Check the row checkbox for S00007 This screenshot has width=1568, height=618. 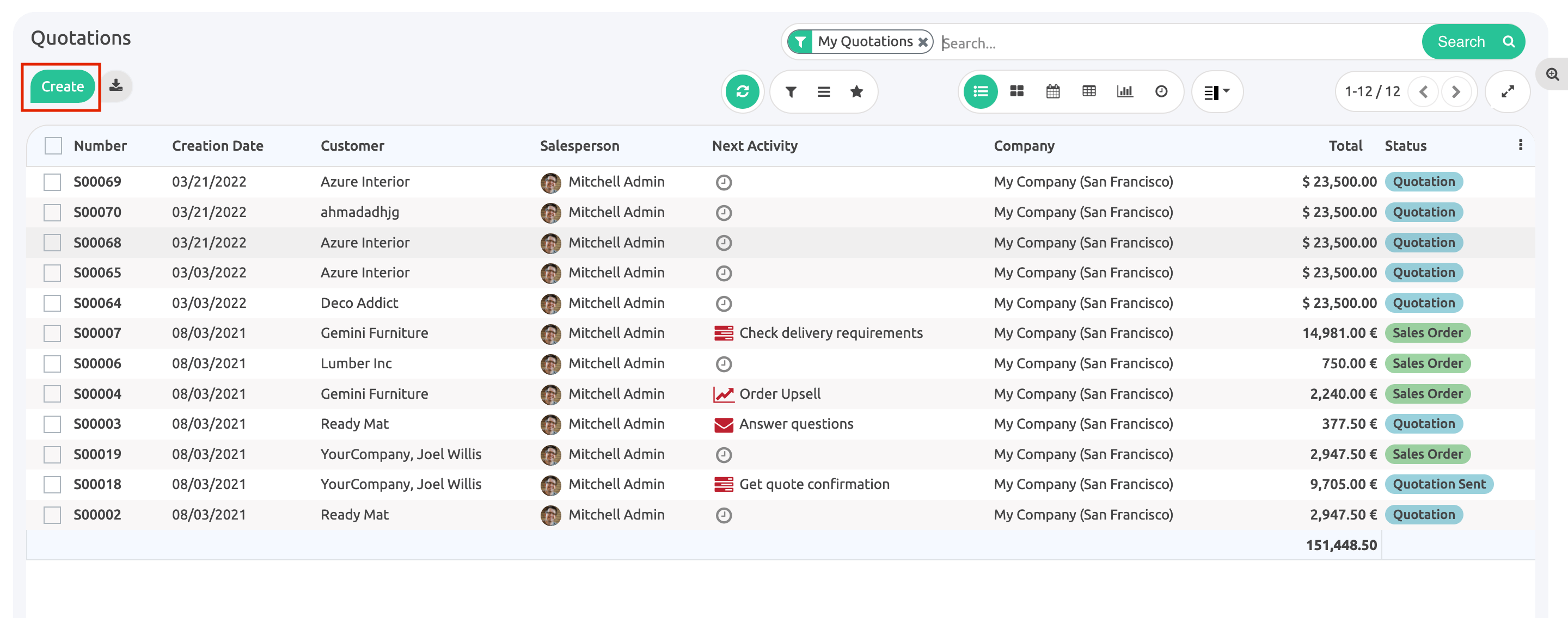tap(52, 333)
